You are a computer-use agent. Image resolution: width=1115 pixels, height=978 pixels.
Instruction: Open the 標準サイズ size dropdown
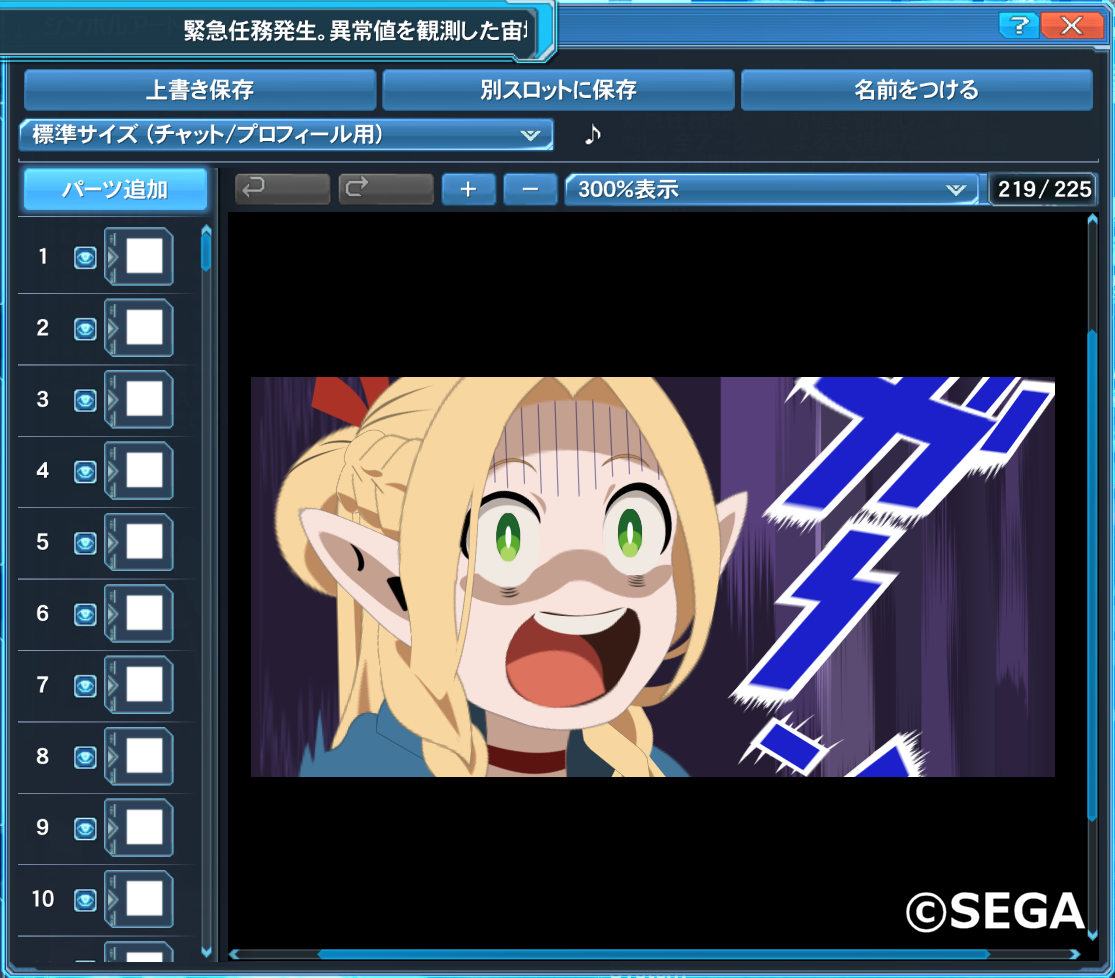point(286,134)
